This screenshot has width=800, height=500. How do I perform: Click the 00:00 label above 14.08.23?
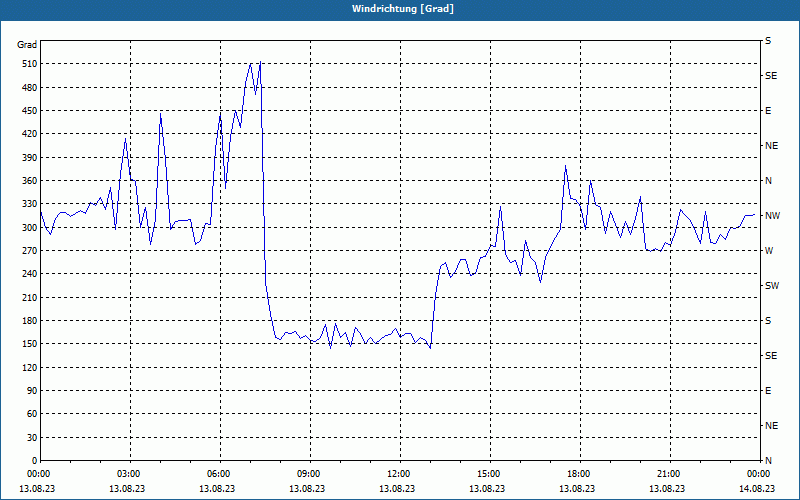click(759, 474)
